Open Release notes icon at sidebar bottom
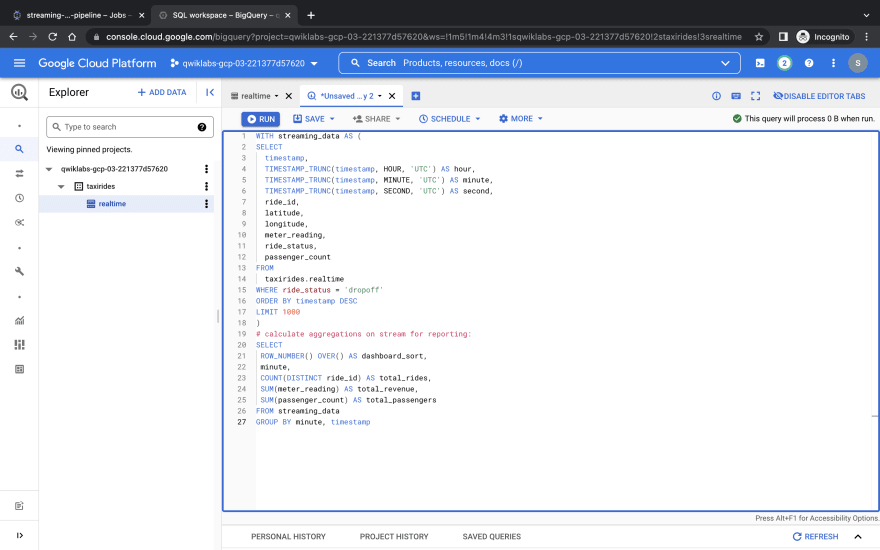 [x=20, y=506]
